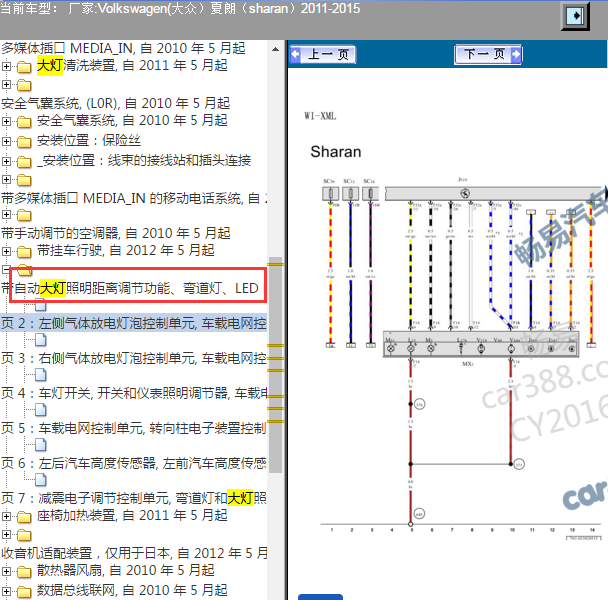The width and height of the screenshot is (608, 600).
Task: Select 带自动大灯照明距离调节功能、弯道灯、LED entry
Action: pyautogui.click(x=130, y=289)
